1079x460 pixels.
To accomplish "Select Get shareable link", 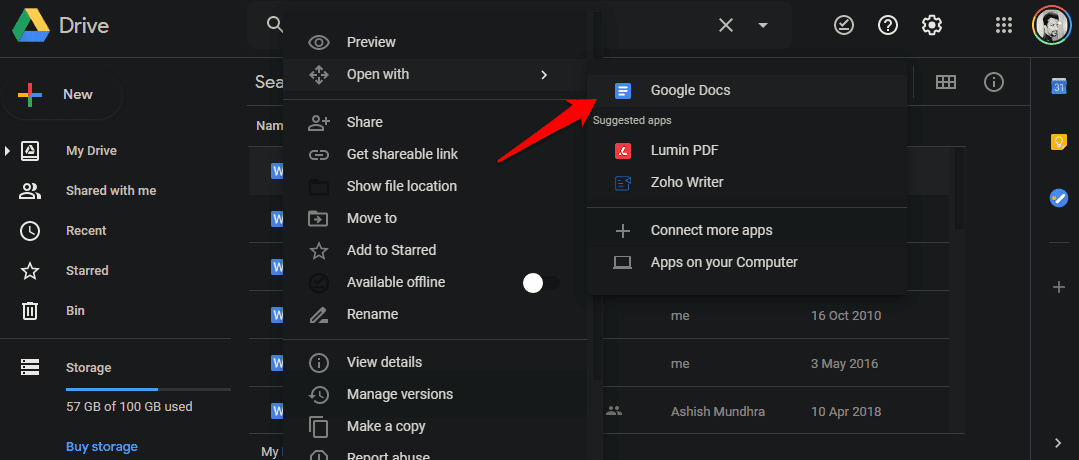I will coord(435,154).
